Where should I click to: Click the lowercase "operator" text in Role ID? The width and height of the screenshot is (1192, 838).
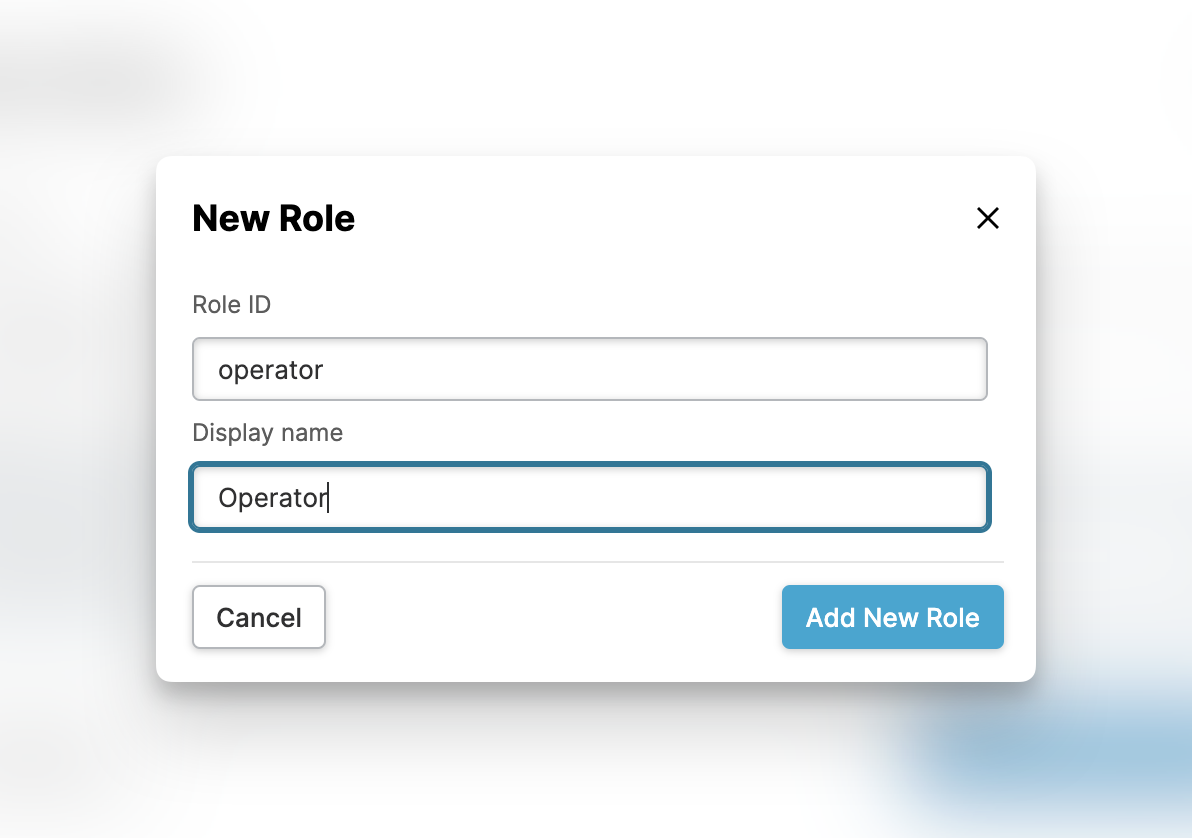pos(271,370)
